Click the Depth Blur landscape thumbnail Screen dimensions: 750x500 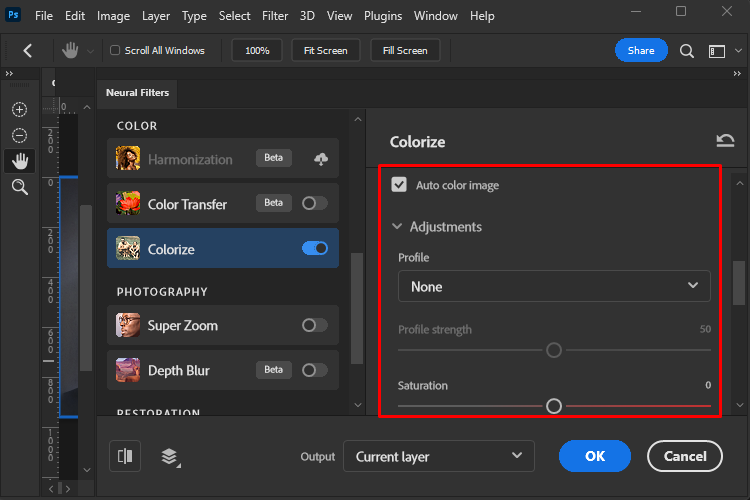128,370
